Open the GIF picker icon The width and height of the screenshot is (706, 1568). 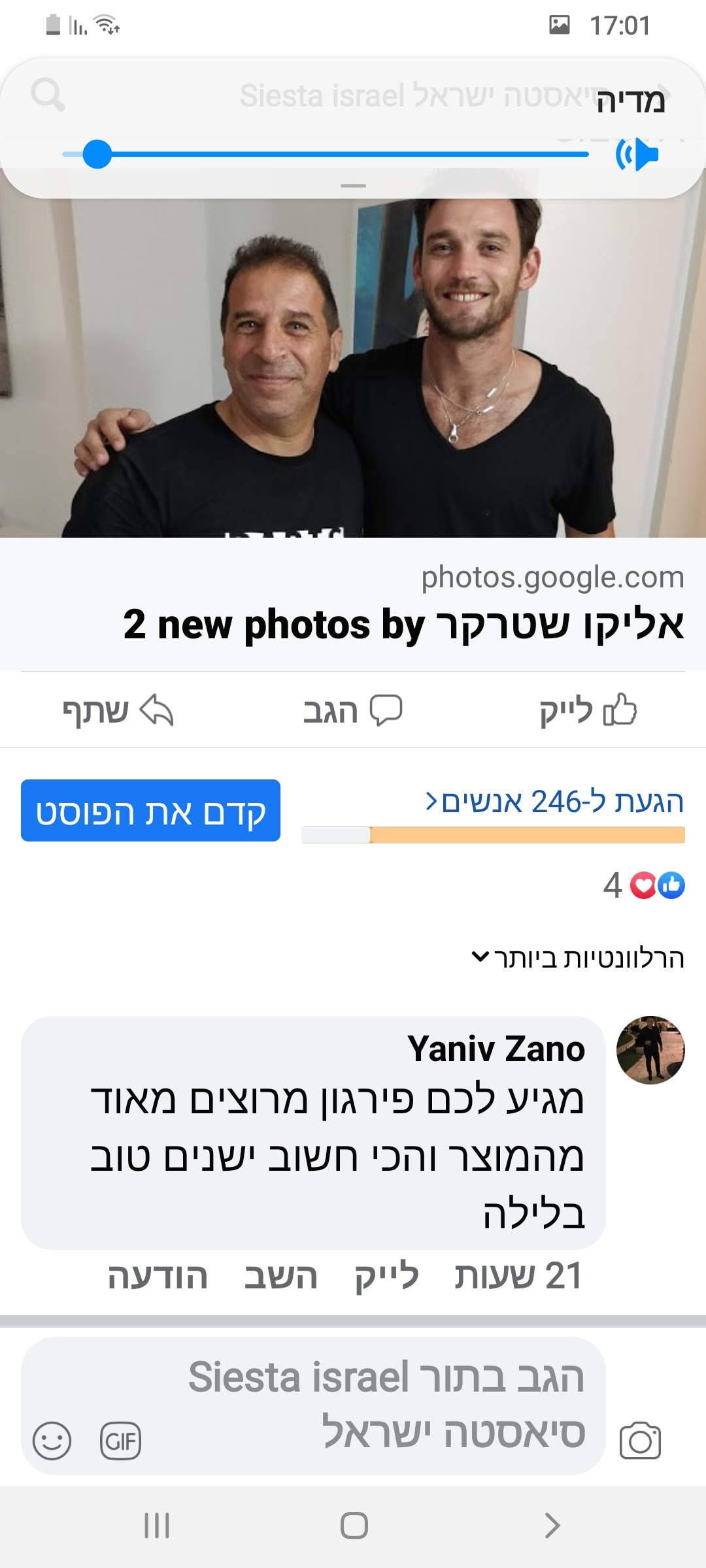click(x=120, y=1441)
